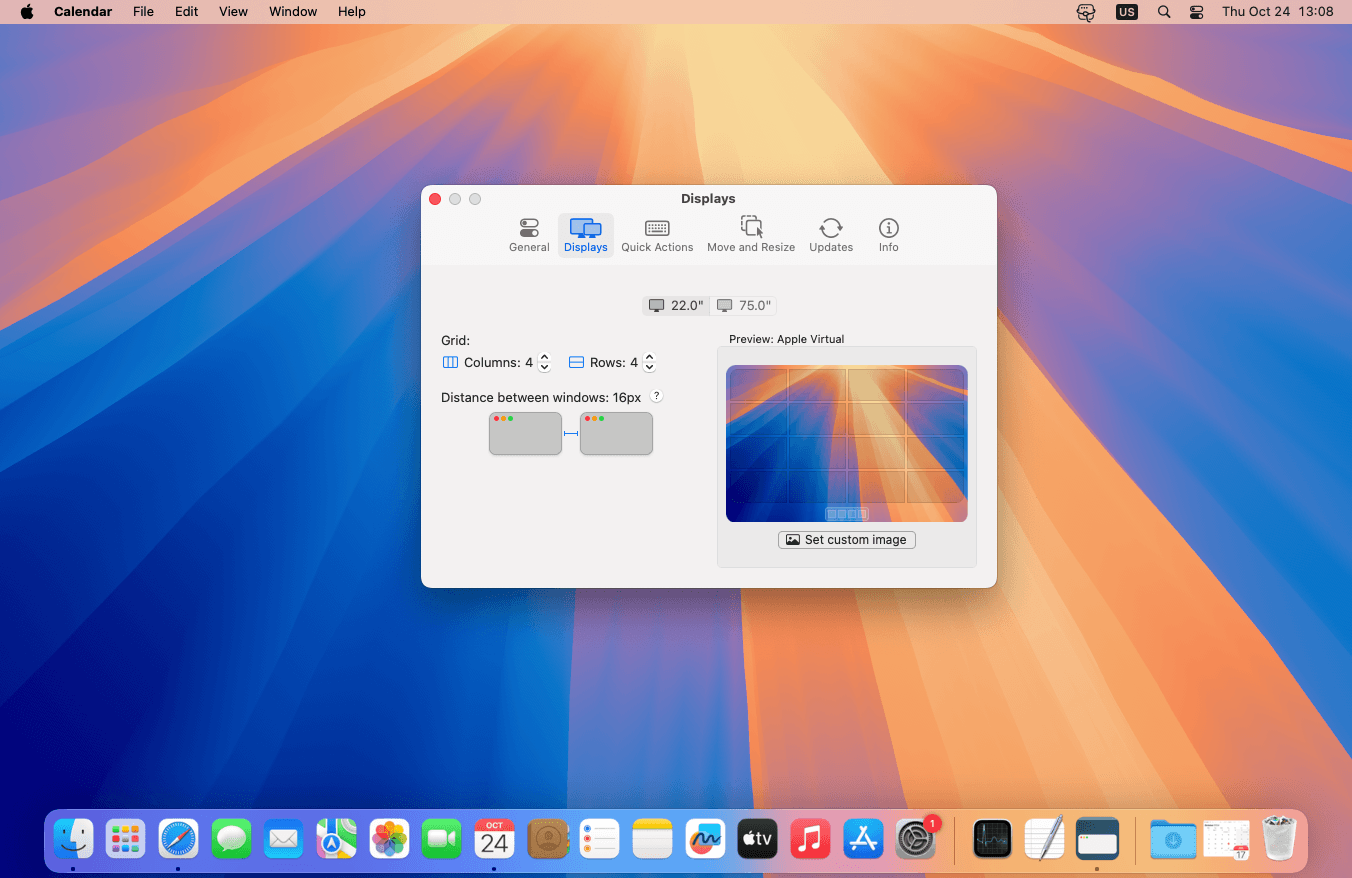Open Messages from the dock
Image resolution: width=1352 pixels, height=878 pixels.
231,839
